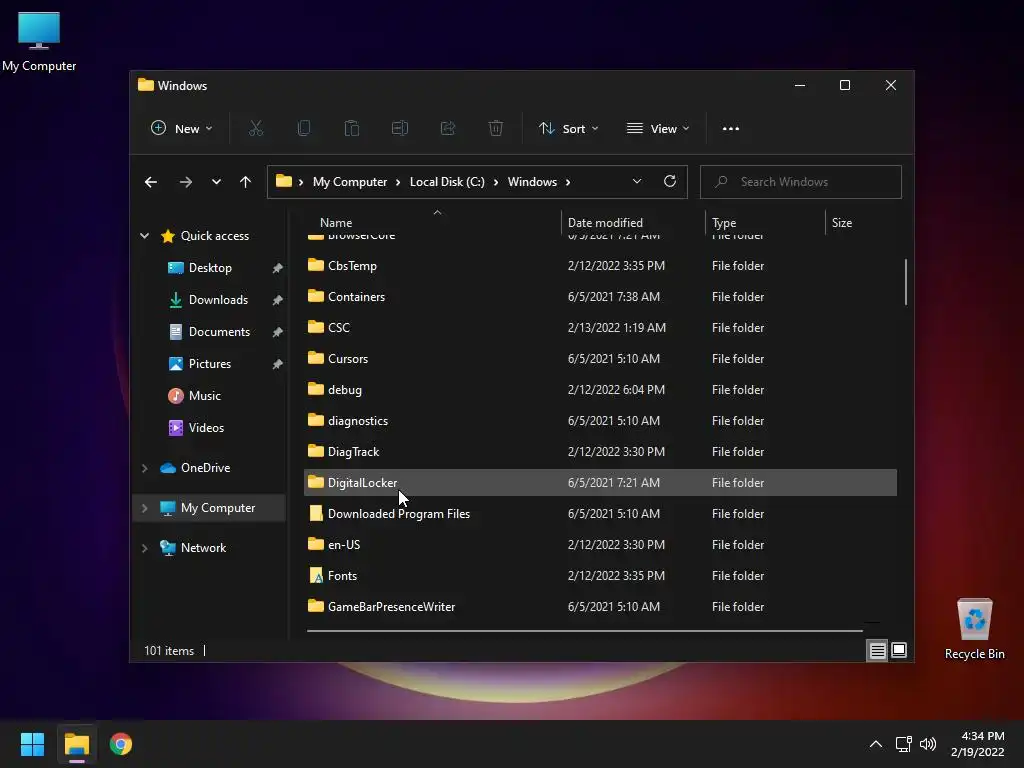
Task: Collapse the Quick access tree node
Action: (144, 236)
